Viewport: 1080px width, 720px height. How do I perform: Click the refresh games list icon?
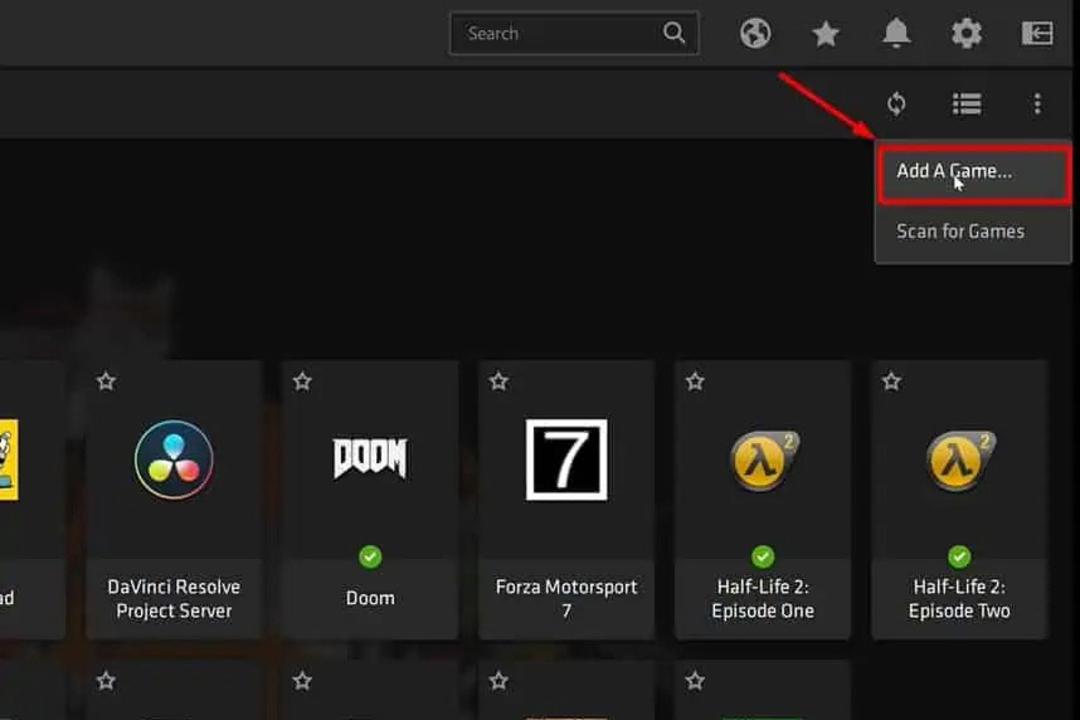click(896, 104)
